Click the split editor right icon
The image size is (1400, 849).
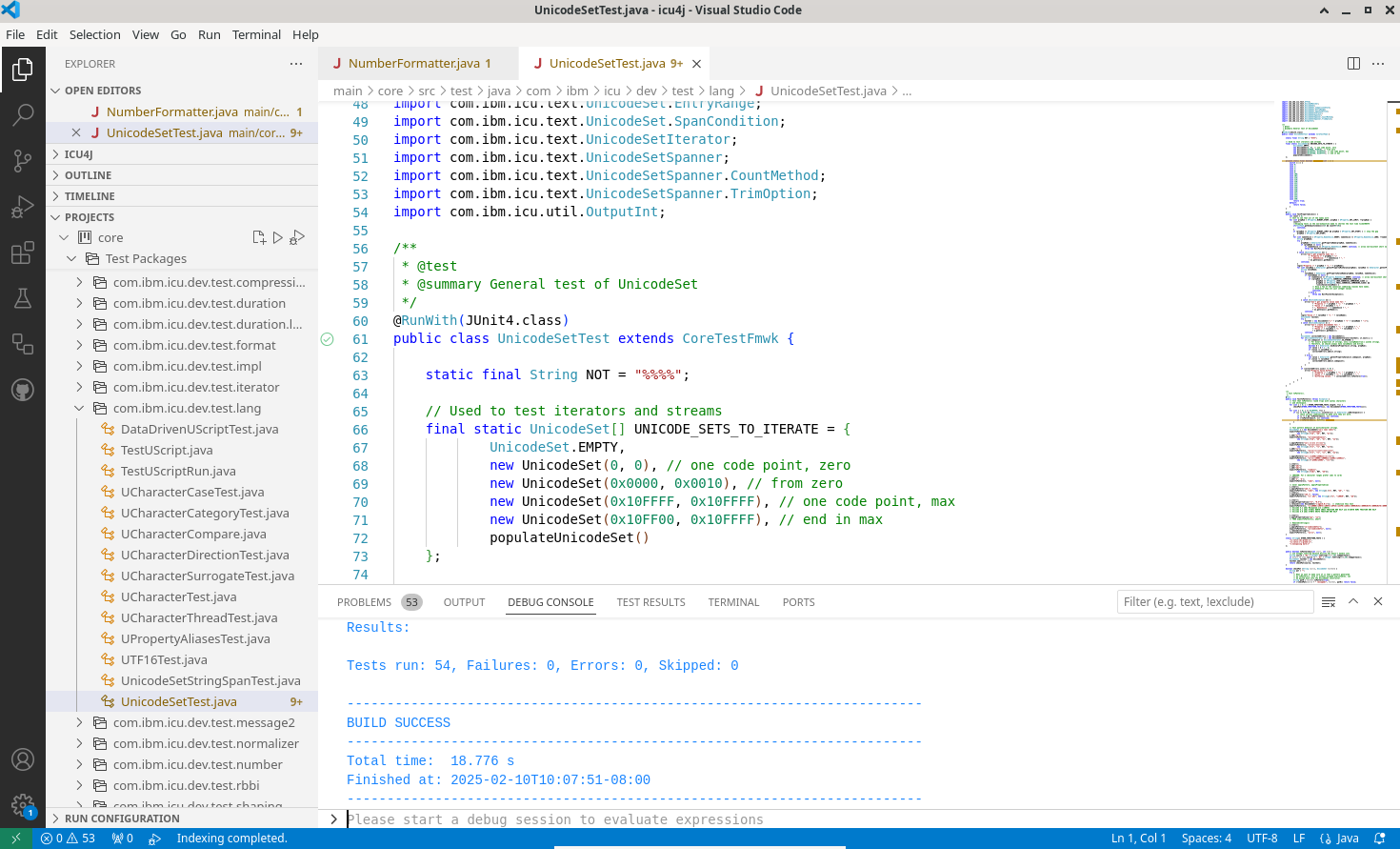1353,64
